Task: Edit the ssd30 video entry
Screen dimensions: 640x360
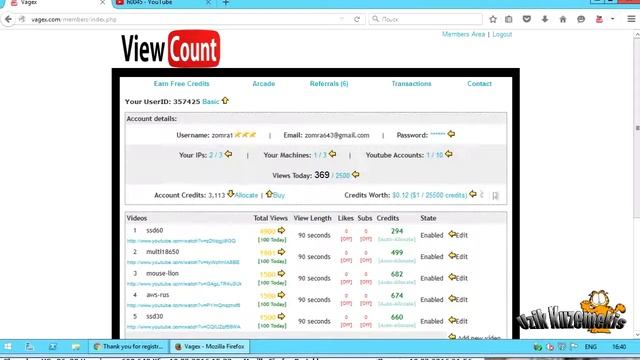Action: [x=462, y=321]
